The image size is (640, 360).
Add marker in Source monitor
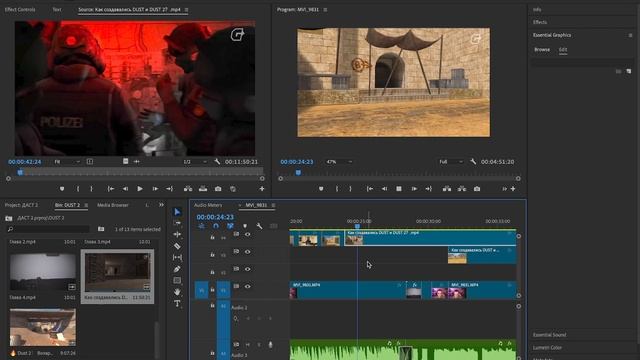[62, 189]
